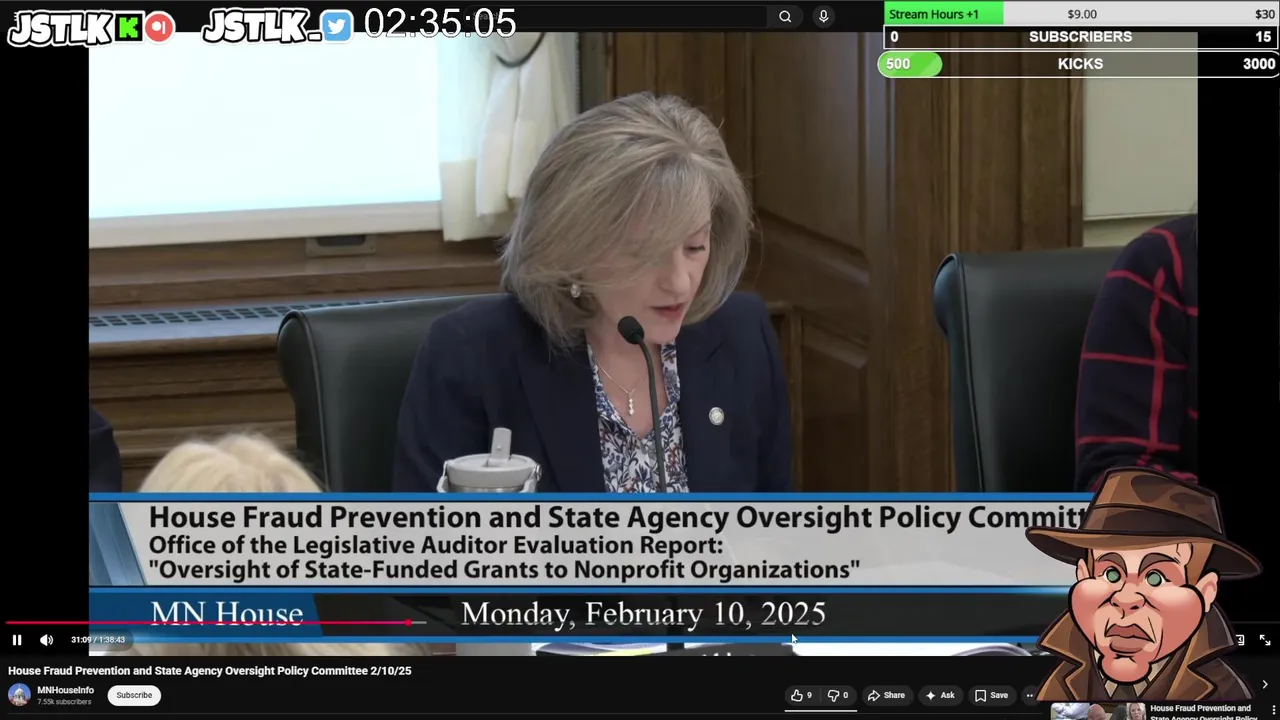Click the red video progress bar
The width and height of the screenshot is (1280, 720).
click(x=210, y=623)
